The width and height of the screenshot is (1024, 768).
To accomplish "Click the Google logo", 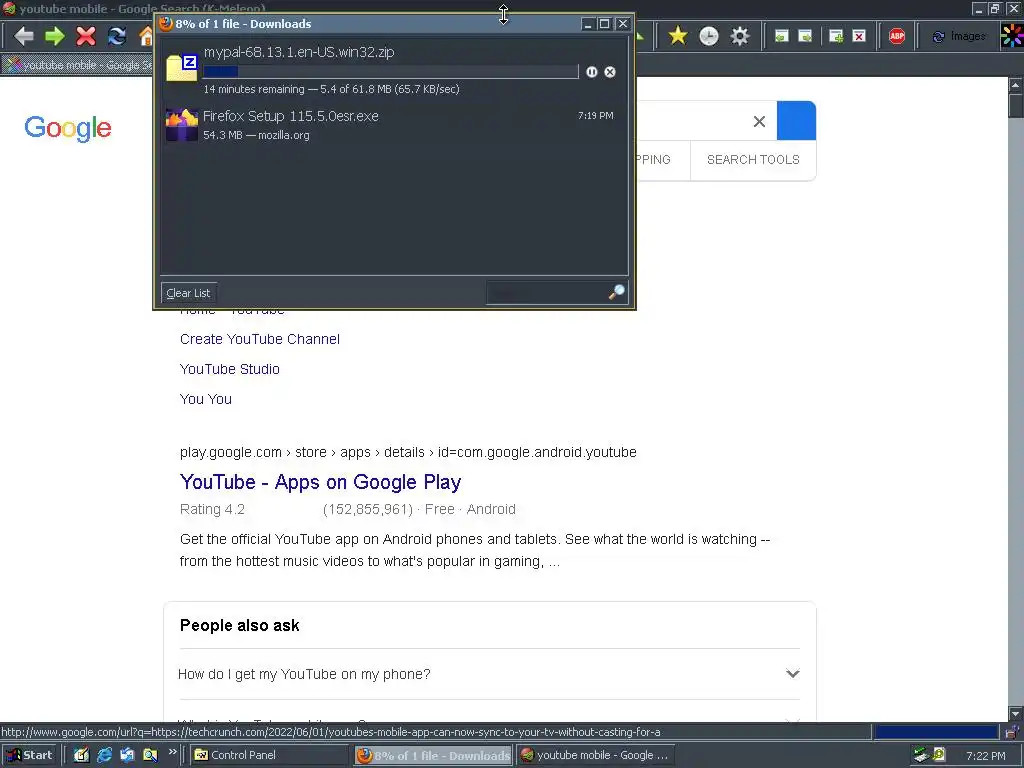I will pos(68,129).
